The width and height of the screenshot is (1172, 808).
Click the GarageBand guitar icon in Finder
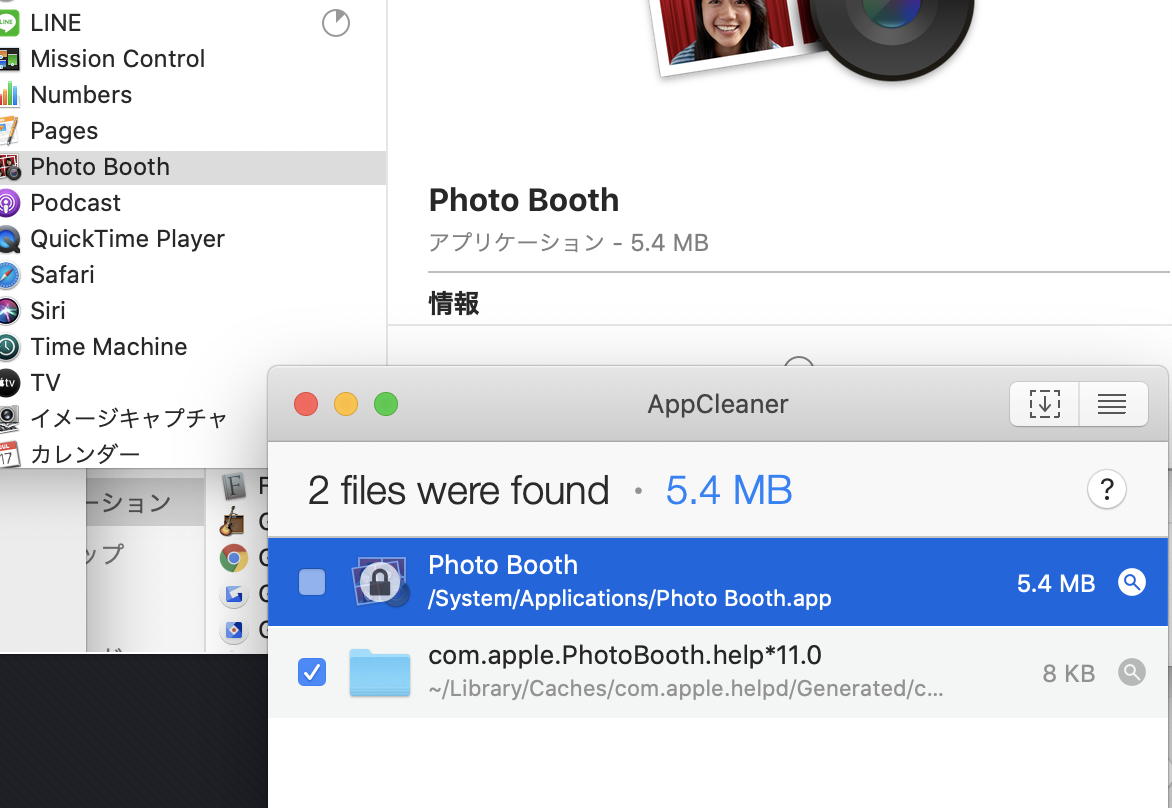(x=232, y=522)
